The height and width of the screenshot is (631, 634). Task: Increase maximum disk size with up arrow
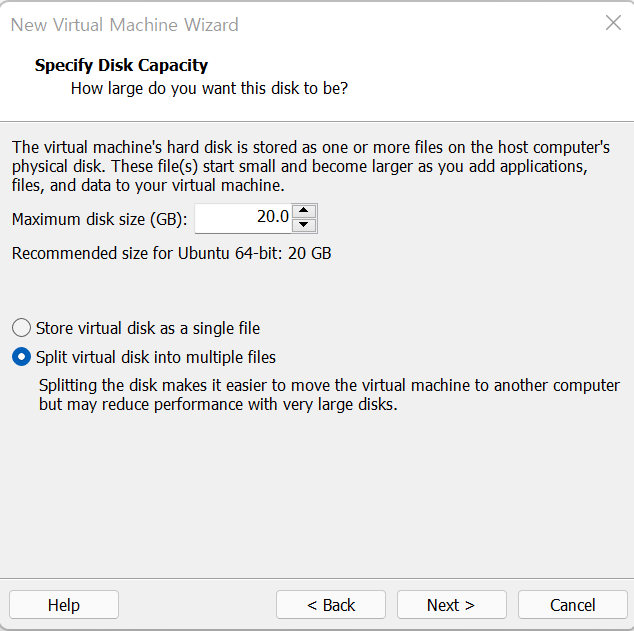[304, 211]
